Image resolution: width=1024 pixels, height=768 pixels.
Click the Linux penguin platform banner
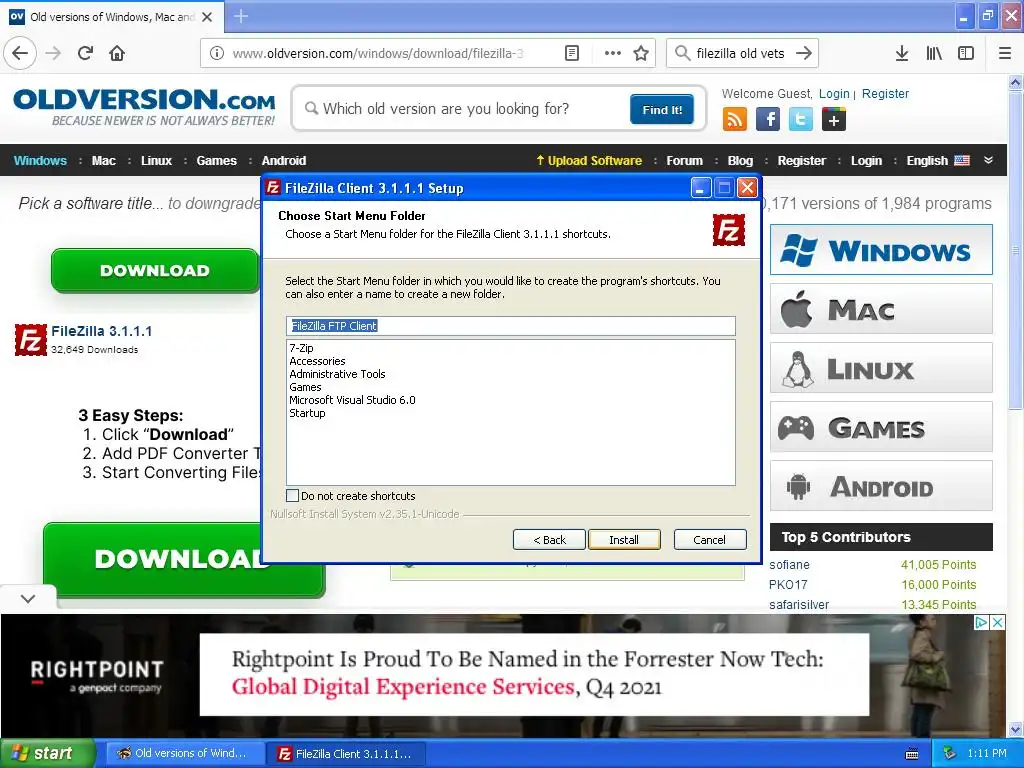[x=881, y=368]
